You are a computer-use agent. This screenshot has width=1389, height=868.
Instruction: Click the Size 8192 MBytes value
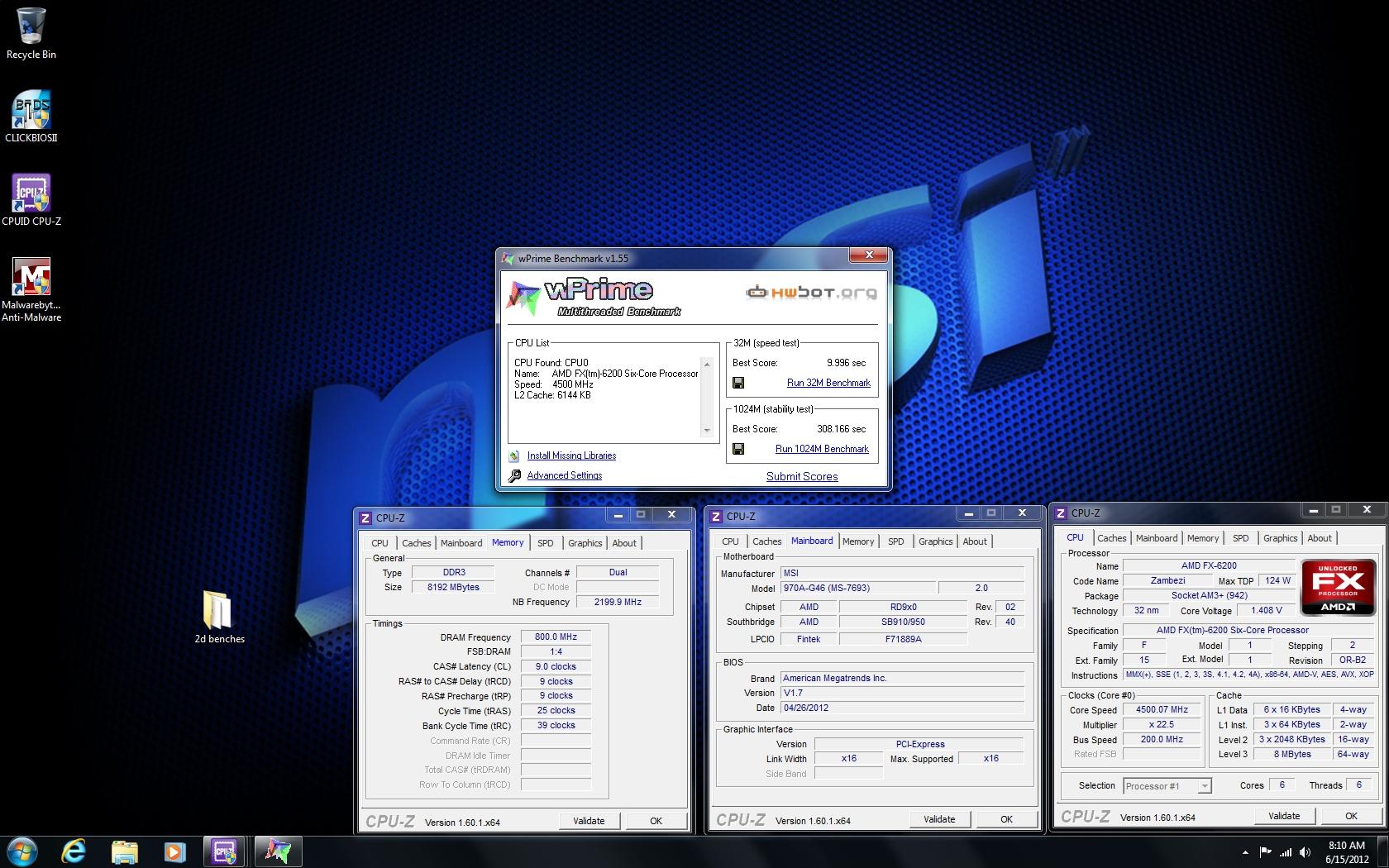453,587
